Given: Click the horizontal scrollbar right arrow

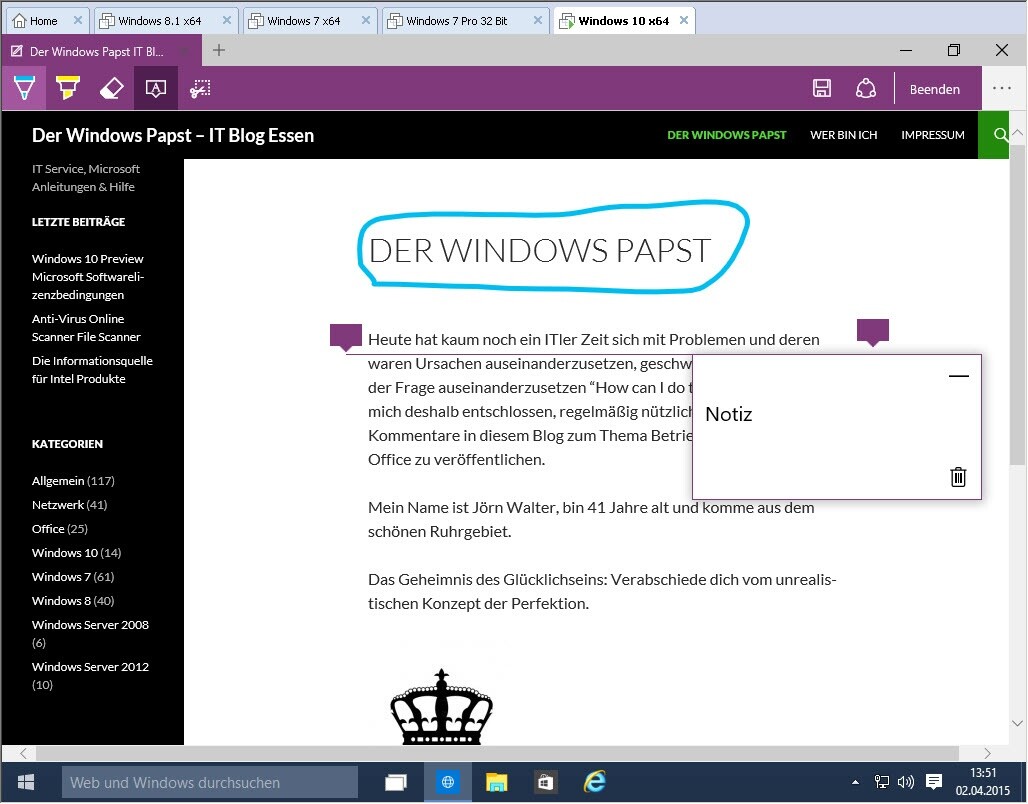Looking at the screenshot, I should pyautogui.click(x=988, y=753).
